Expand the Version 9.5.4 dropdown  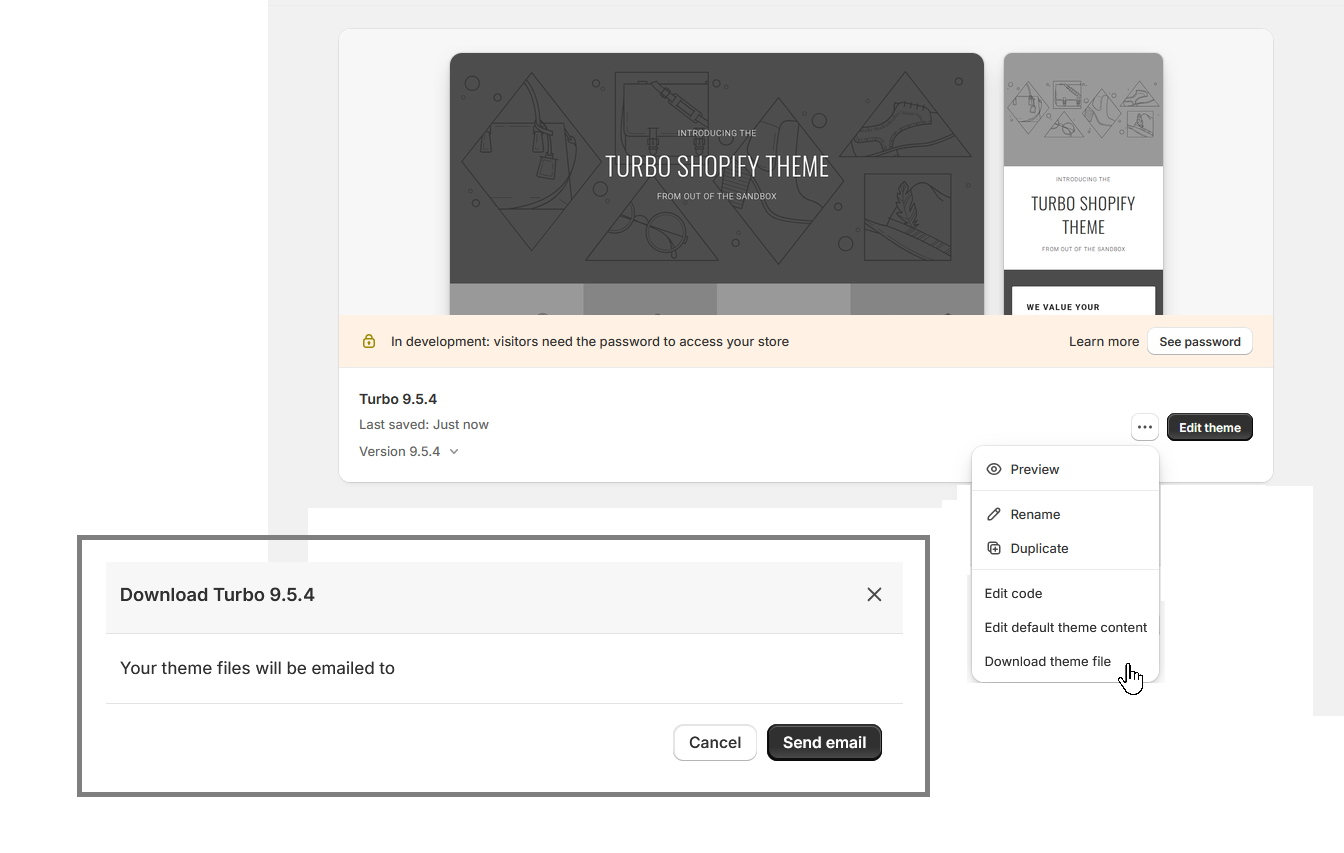pos(409,451)
